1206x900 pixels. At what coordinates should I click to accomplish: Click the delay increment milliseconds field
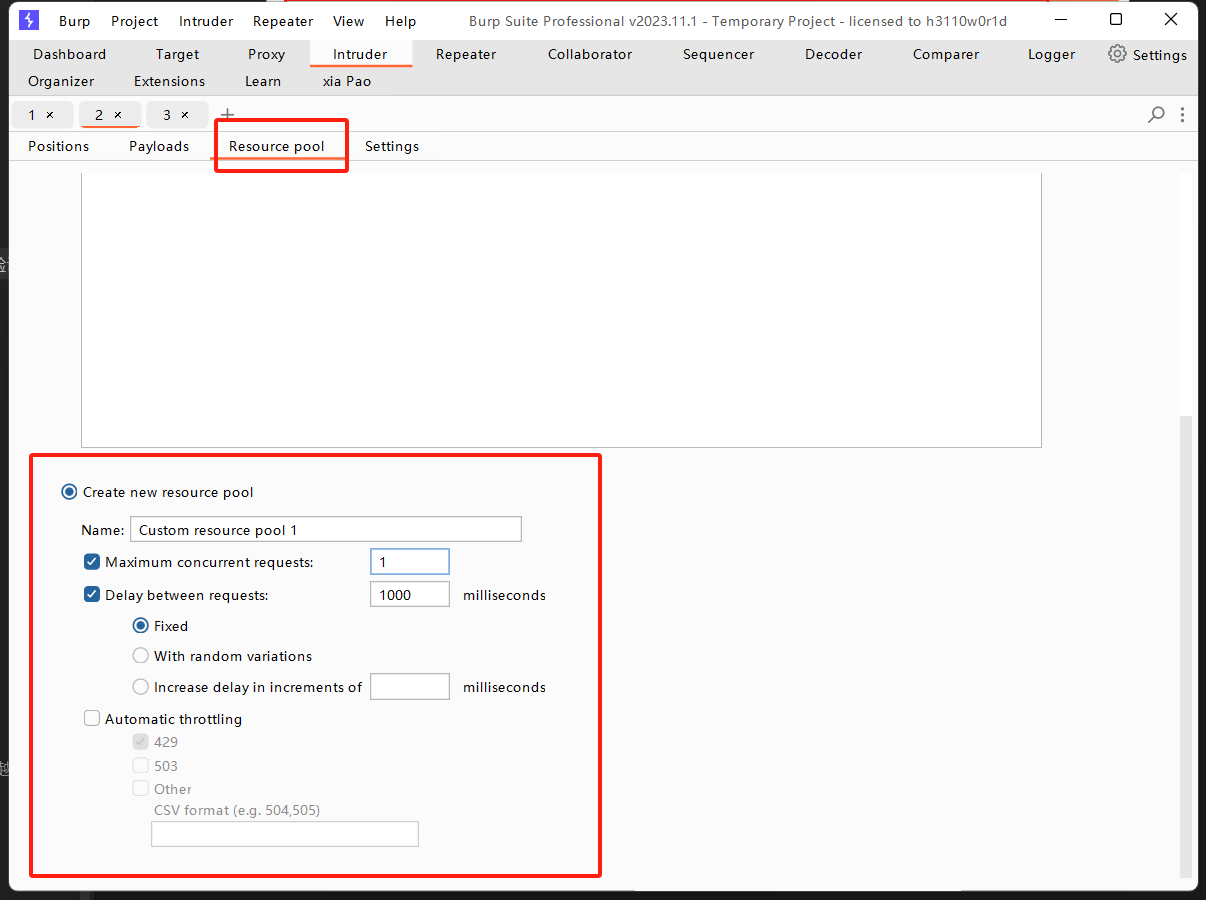pyautogui.click(x=410, y=687)
